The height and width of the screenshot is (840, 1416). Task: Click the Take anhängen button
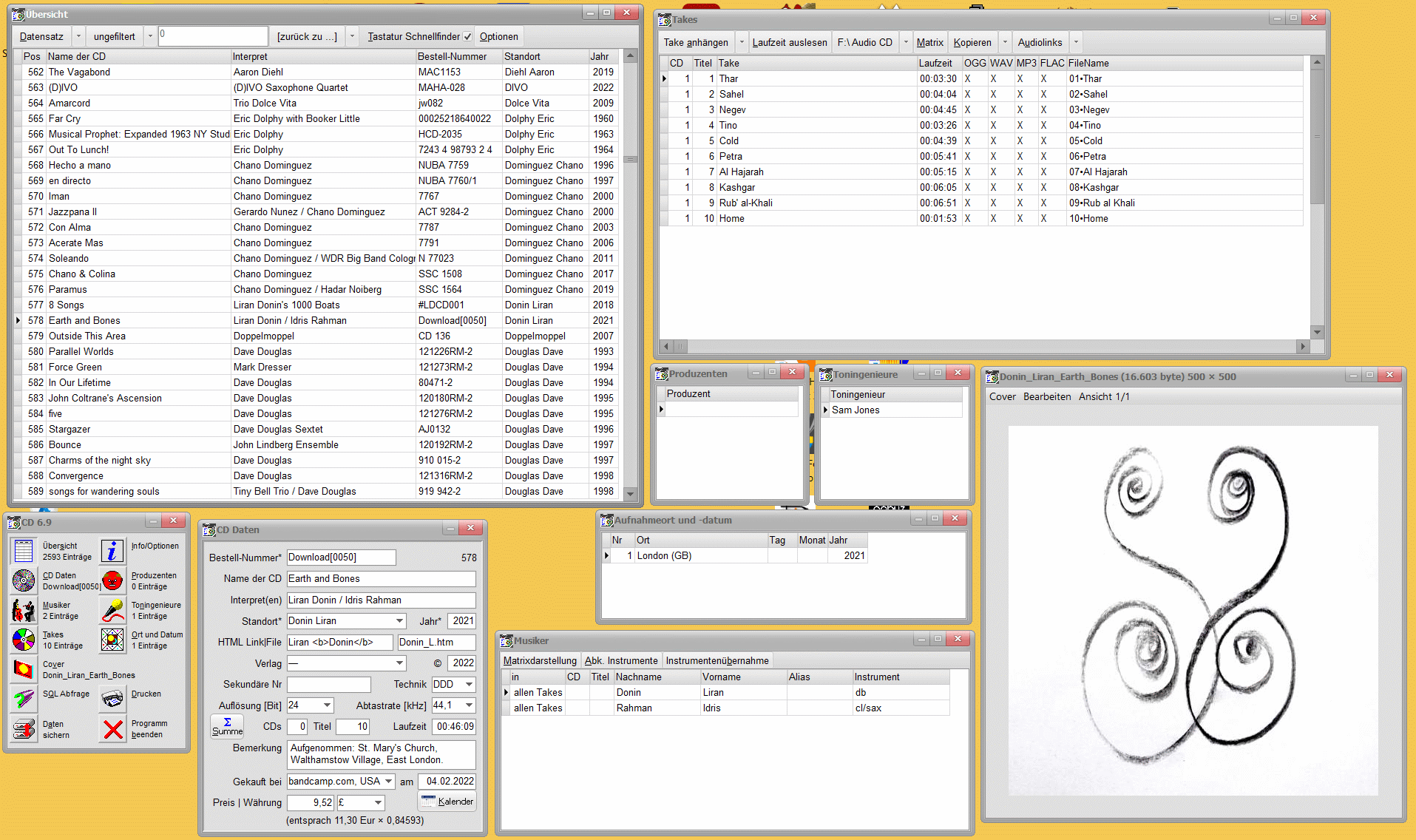coord(696,42)
